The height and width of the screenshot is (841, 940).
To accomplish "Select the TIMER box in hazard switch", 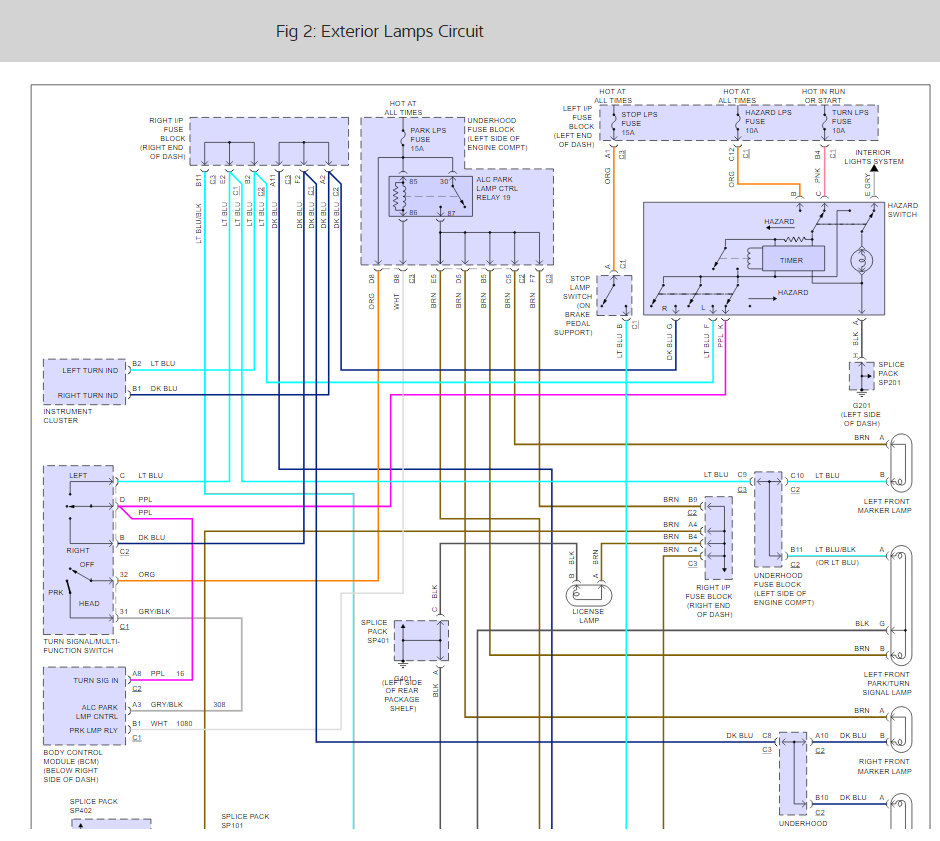I will 793,260.
